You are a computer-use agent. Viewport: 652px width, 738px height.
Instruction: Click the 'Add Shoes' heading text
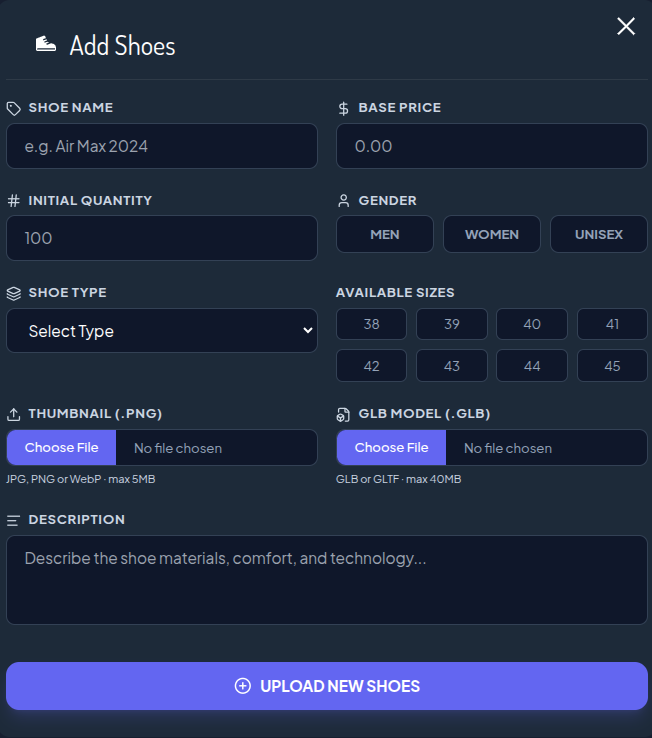click(122, 46)
